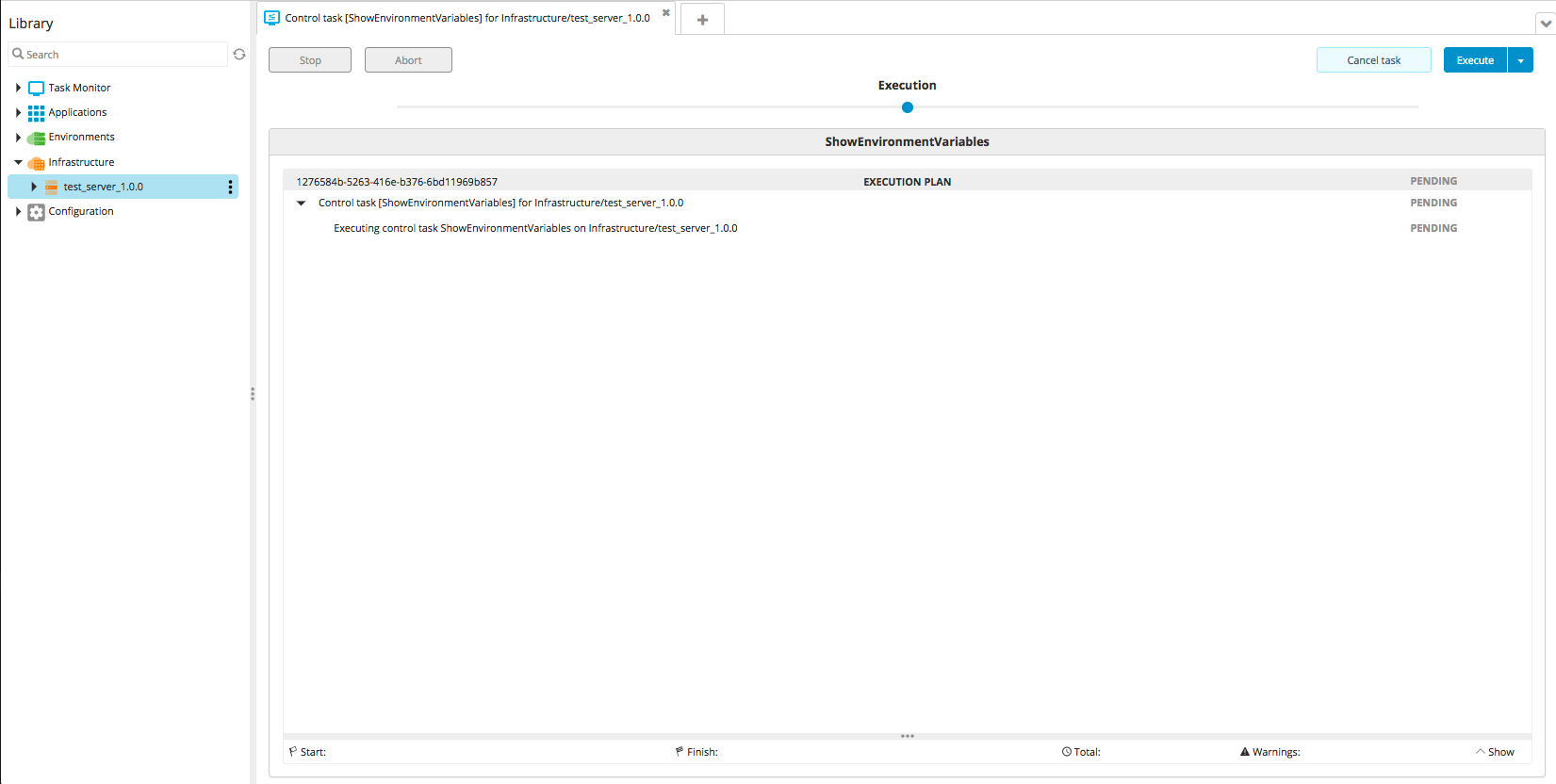The height and width of the screenshot is (784, 1556).
Task: Click the Infrastructure orange cloud icon
Action: point(36,163)
